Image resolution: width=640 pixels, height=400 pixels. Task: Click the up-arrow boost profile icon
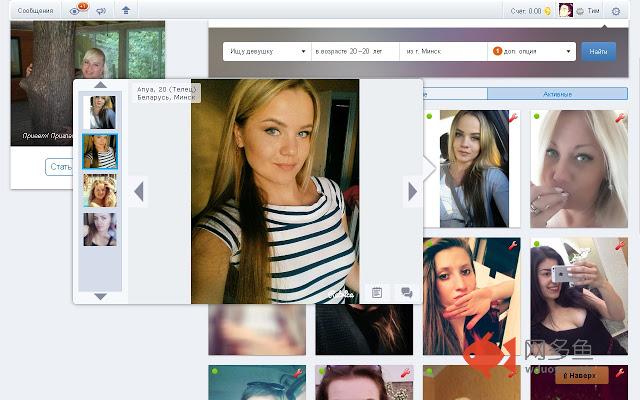pyautogui.click(x=125, y=11)
